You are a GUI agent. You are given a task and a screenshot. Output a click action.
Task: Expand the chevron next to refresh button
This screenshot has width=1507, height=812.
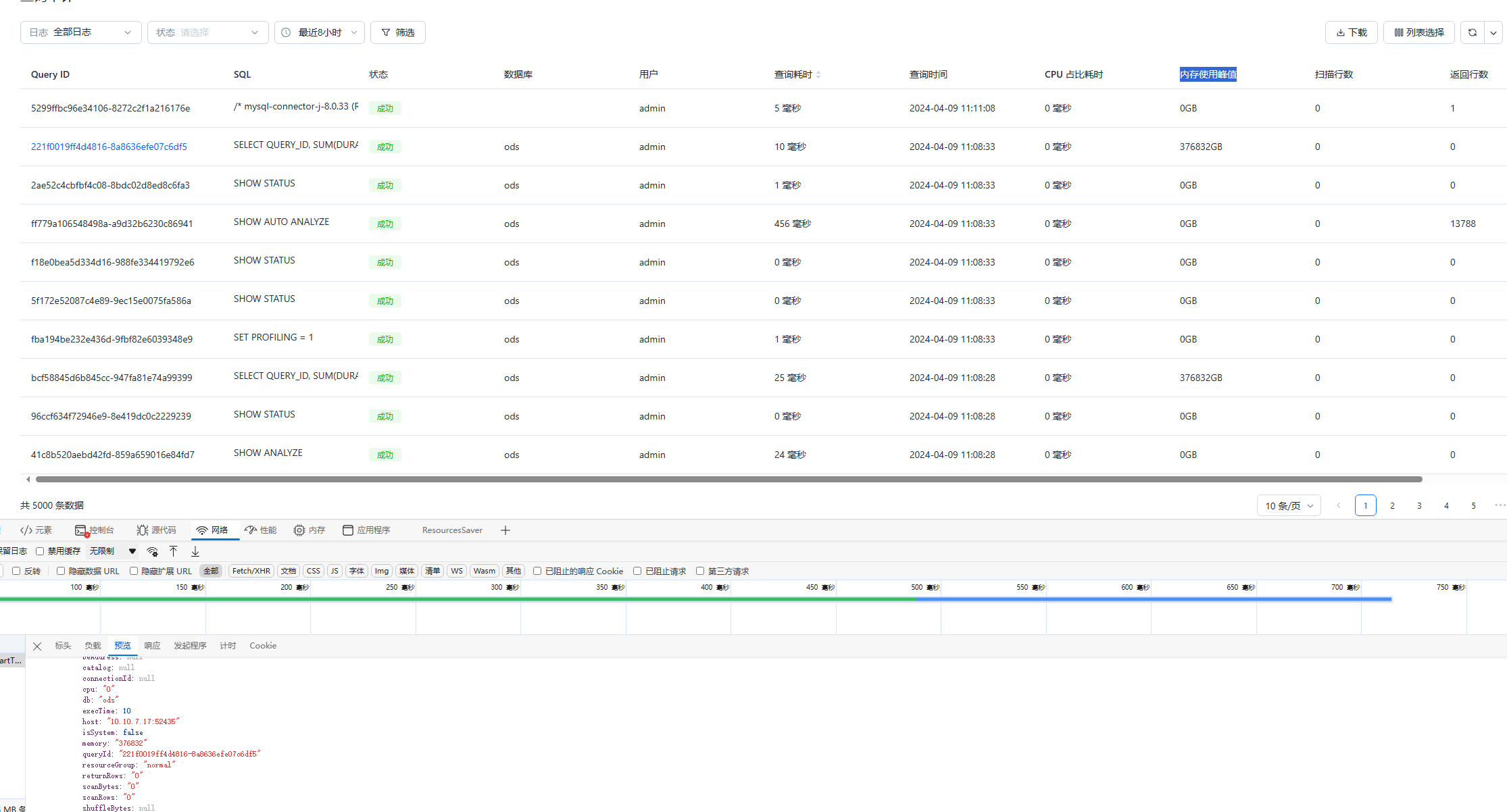tap(1493, 32)
